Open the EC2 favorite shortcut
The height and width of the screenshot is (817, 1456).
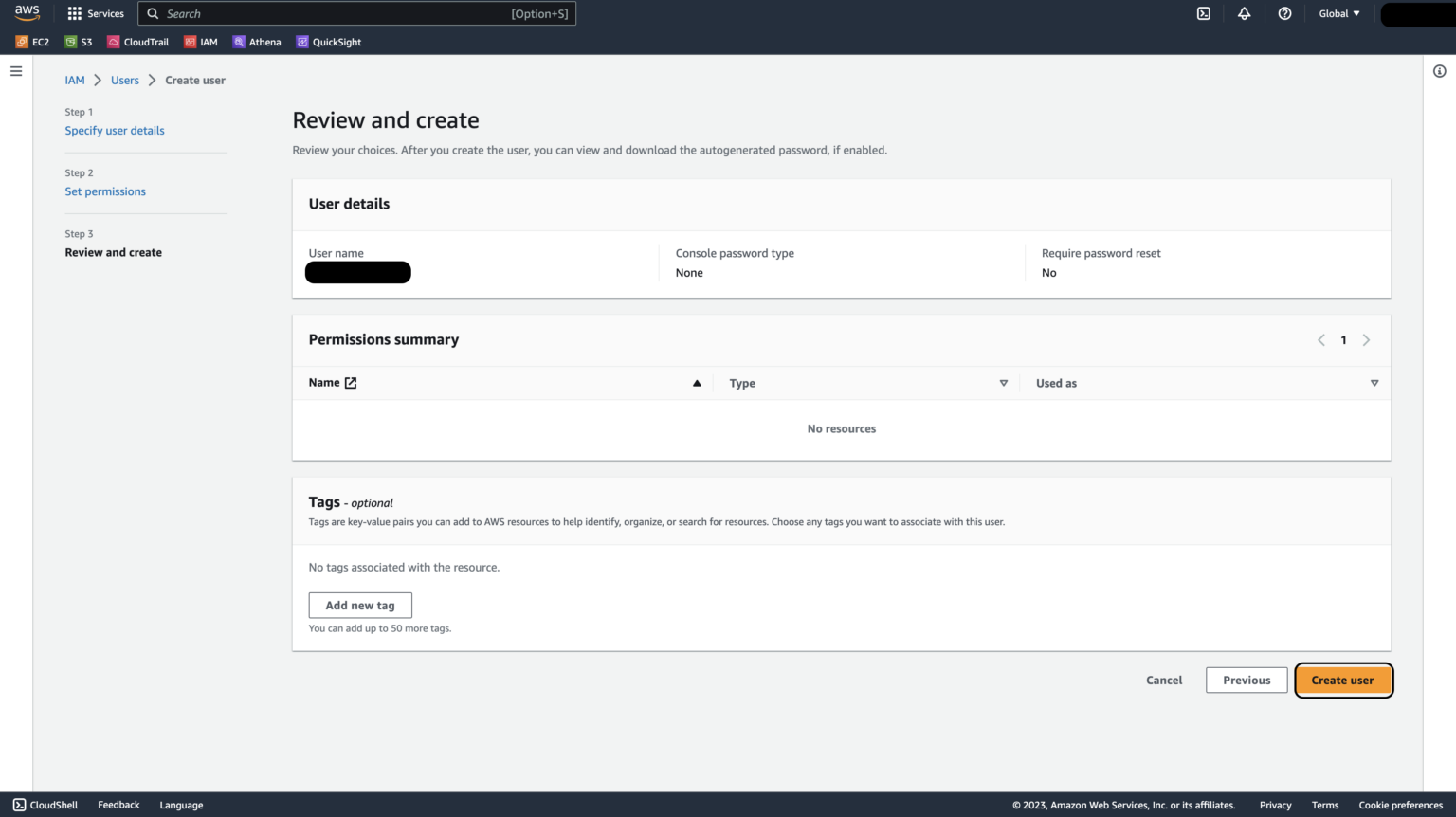(x=32, y=42)
